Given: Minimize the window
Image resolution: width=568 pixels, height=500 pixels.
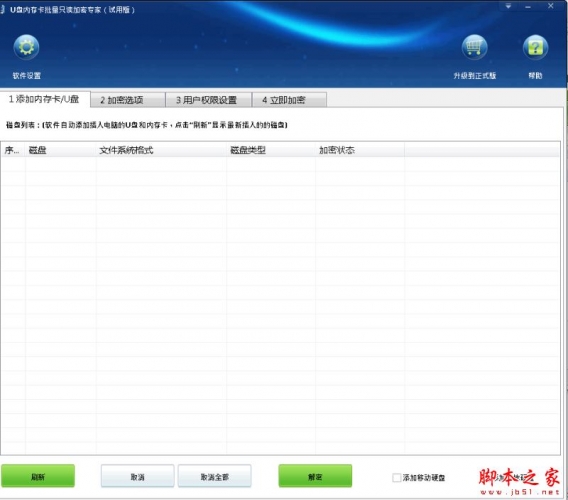Looking at the screenshot, I should coord(528,6).
